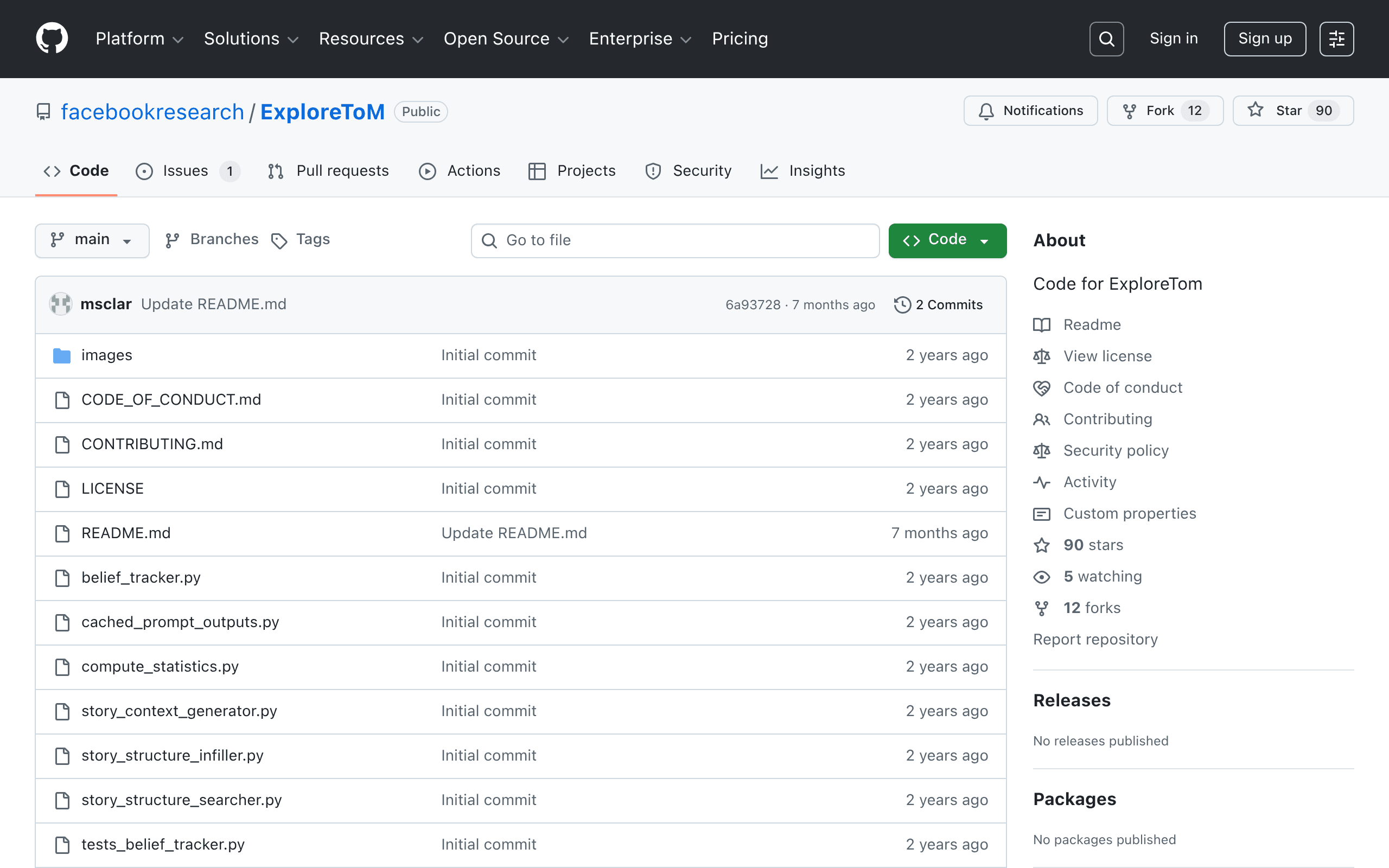Click the star icon beside 90 stars
This screenshot has width=1389, height=868.
(1042, 545)
